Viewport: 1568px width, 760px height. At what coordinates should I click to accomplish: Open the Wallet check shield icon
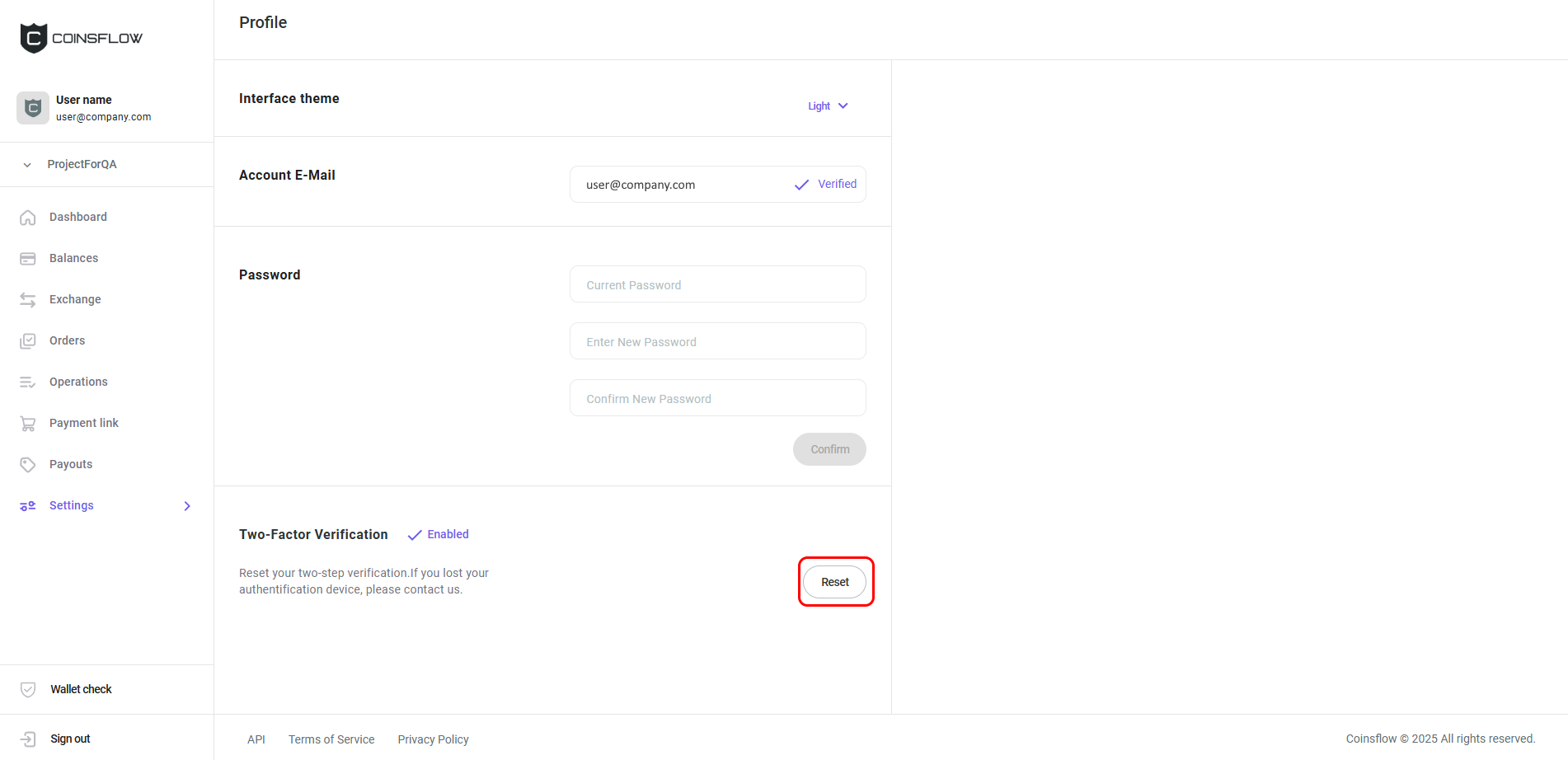(28, 689)
